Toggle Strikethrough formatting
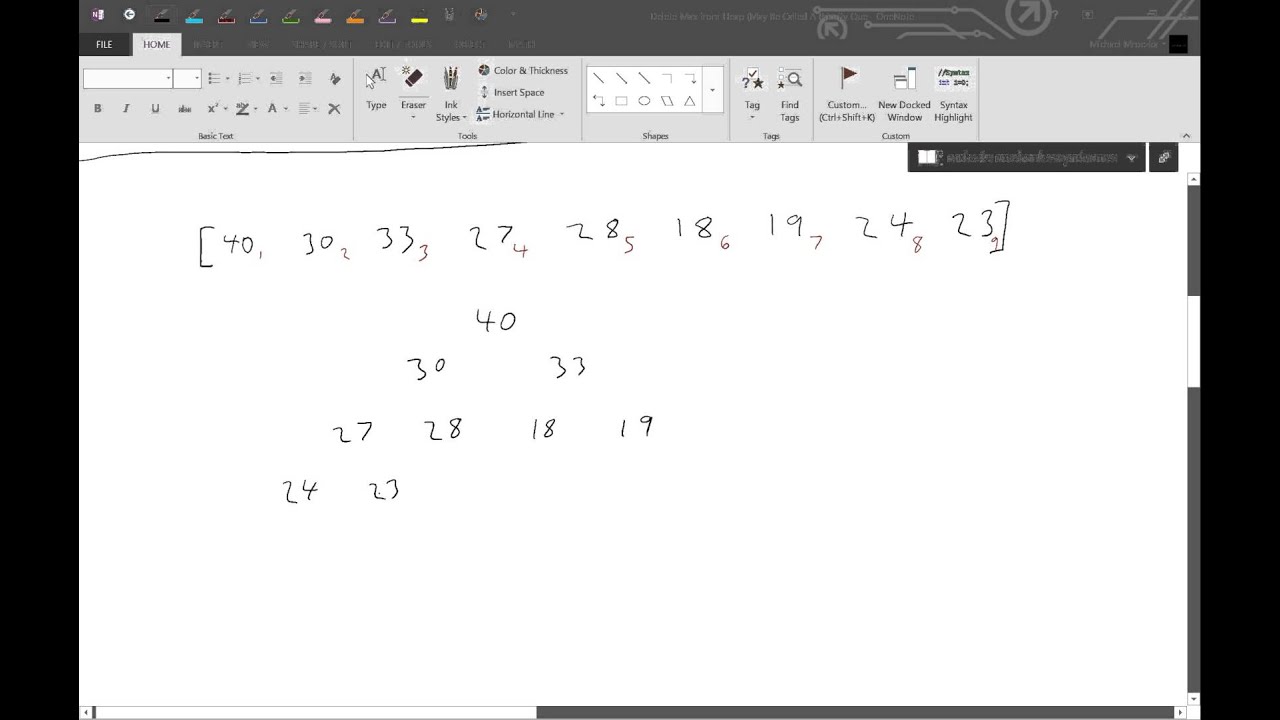Viewport: 1280px width, 720px height. pos(184,108)
